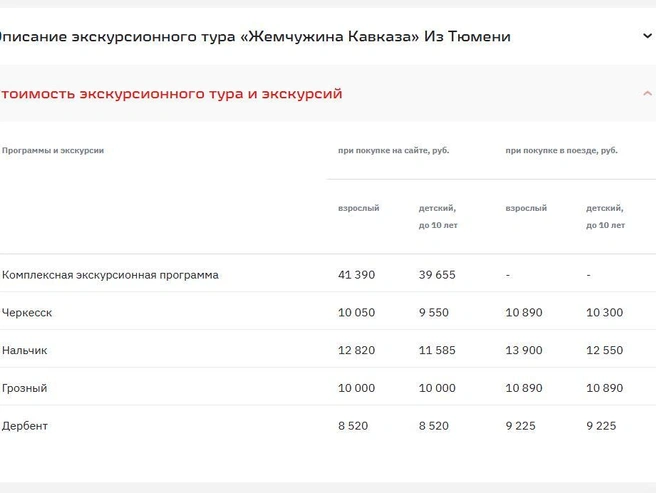The image size is (656, 493).
Task: Select Дербент adult site price 8 520
Action: [353, 426]
